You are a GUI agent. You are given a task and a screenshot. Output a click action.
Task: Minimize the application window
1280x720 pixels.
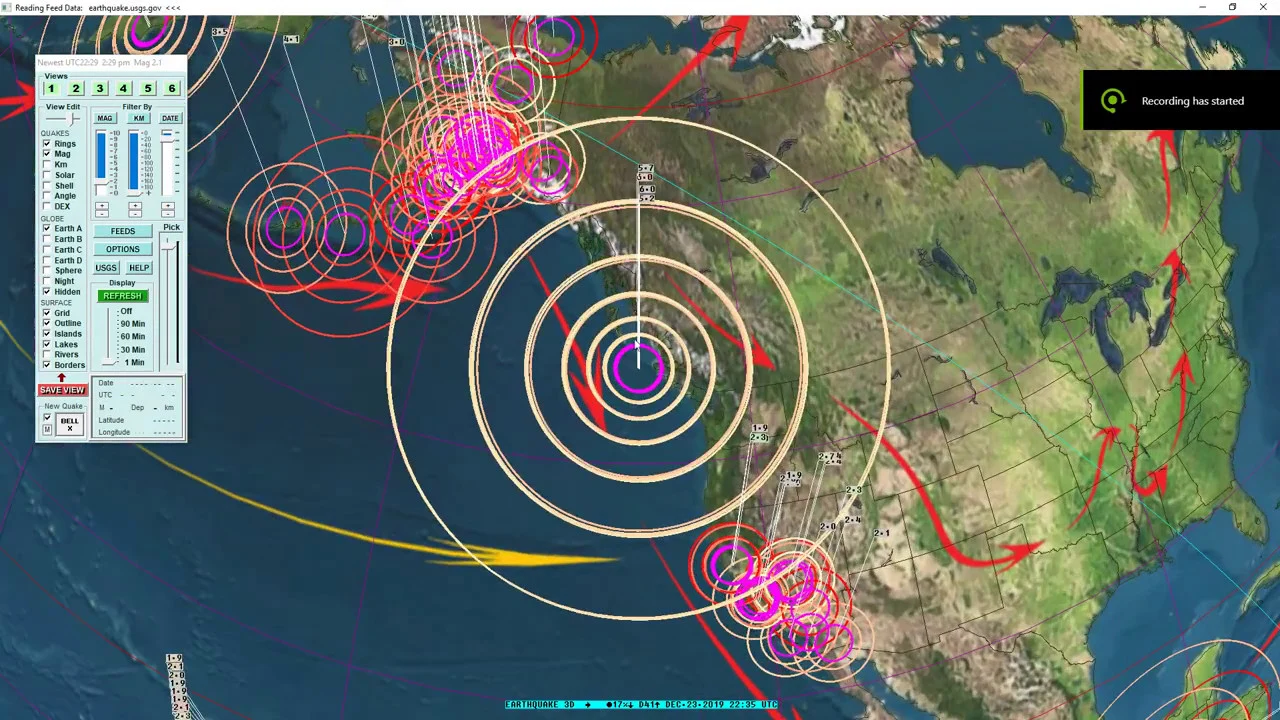pos(1203,7)
